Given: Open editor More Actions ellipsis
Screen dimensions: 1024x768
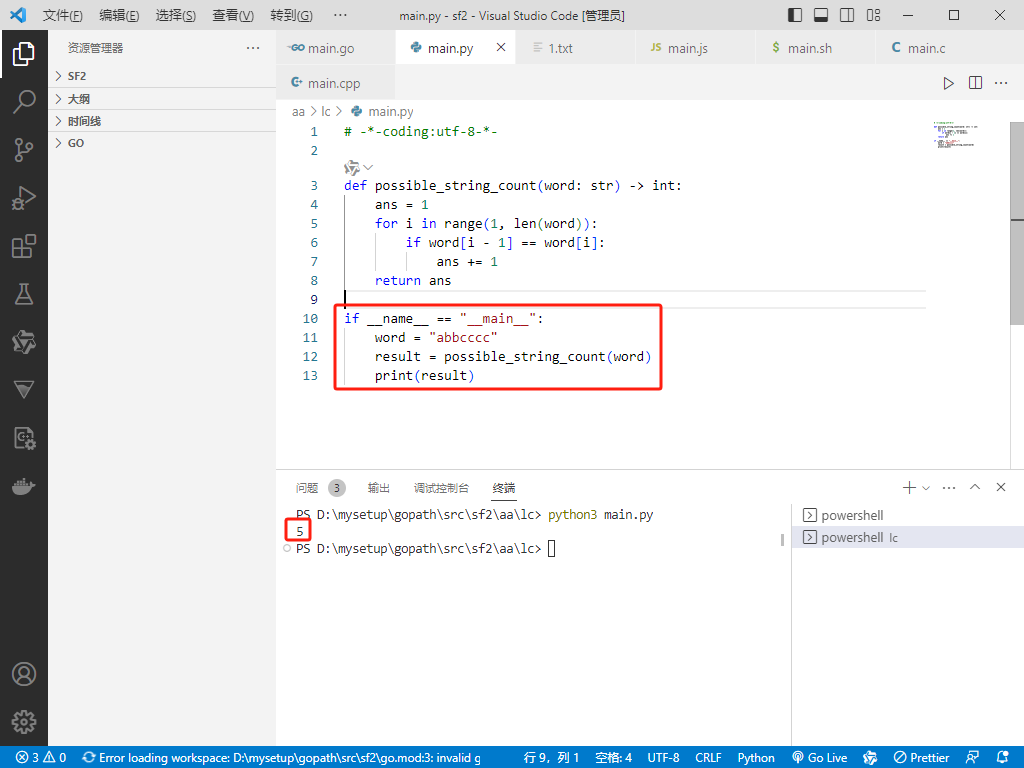Looking at the screenshot, I should pos(1001,83).
